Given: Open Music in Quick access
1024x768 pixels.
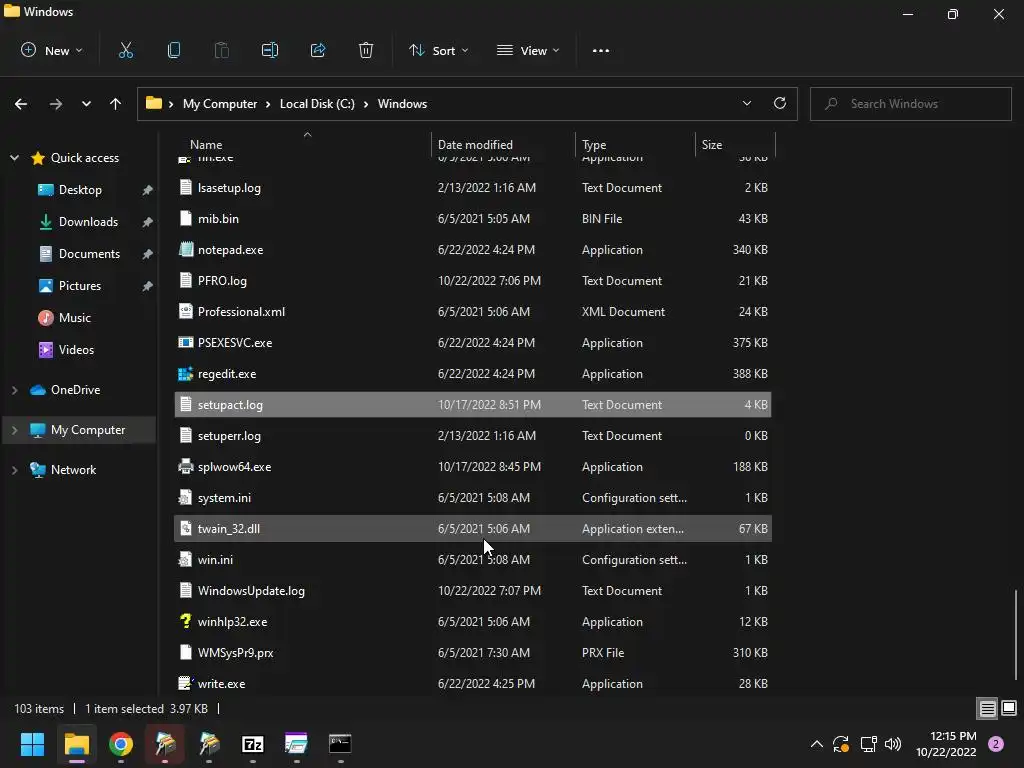Looking at the screenshot, I should click(x=74, y=317).
